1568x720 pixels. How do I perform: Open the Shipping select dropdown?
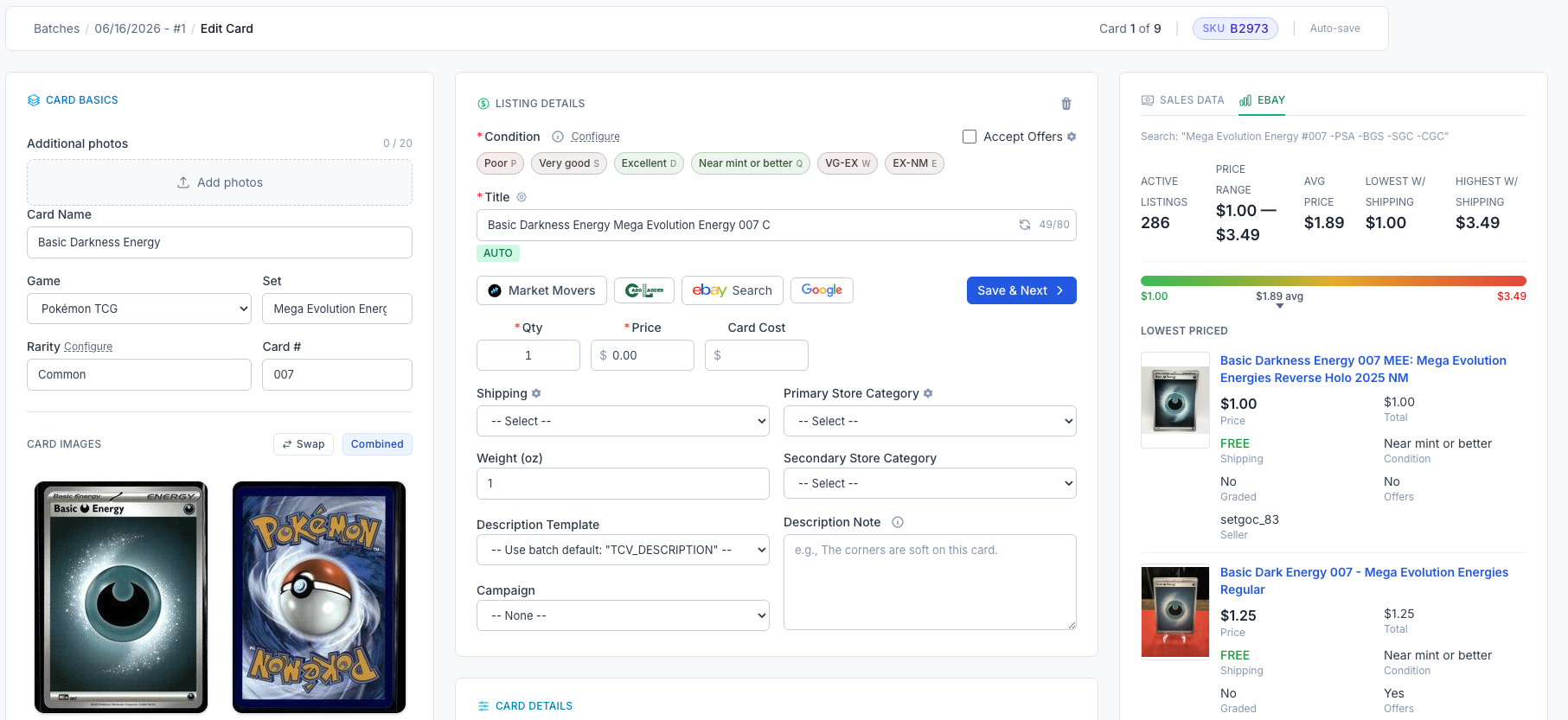pyautogui.click(x=623, y=421)
